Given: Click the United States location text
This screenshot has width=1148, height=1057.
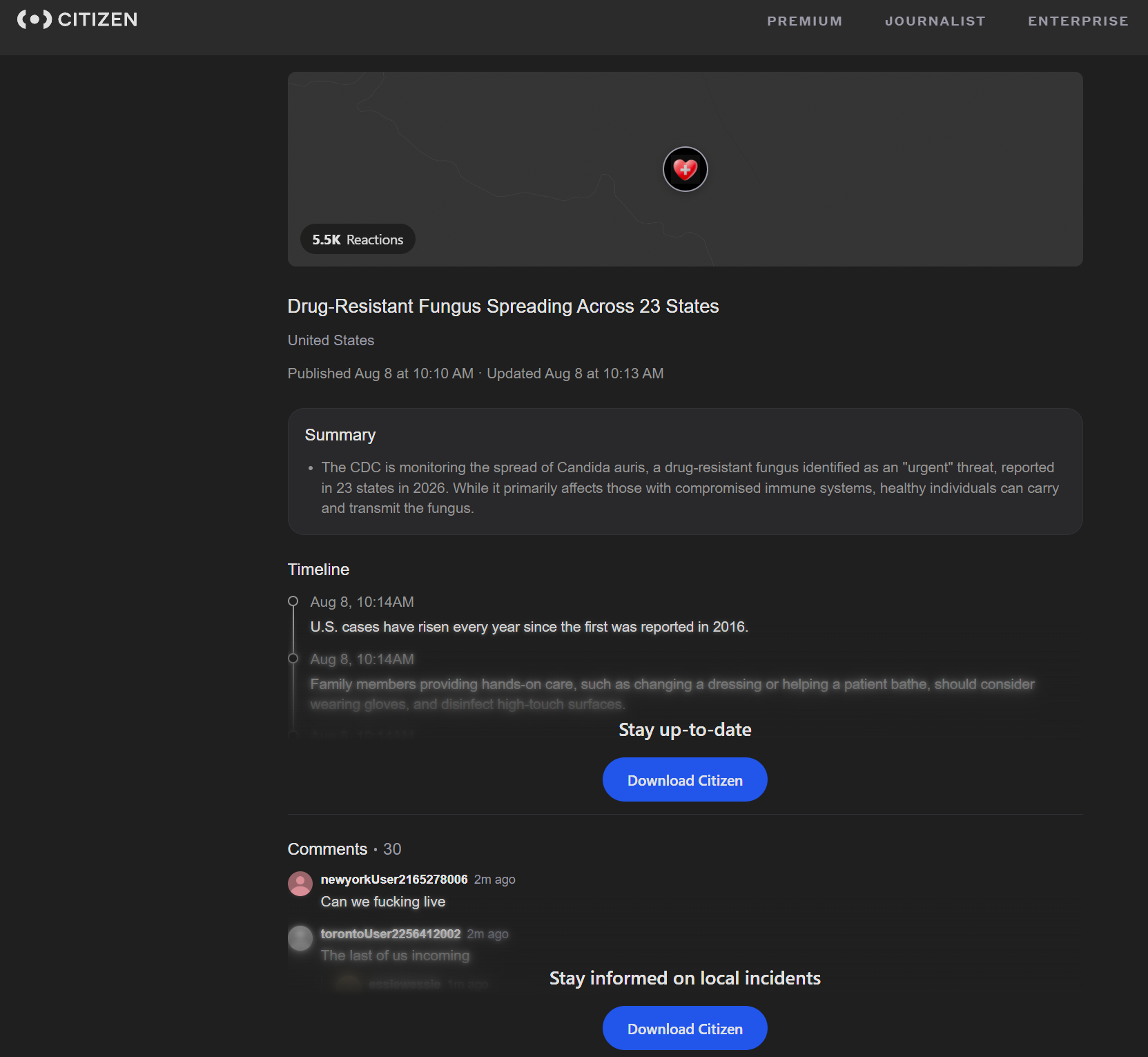Looking at the screenshot, I should click(331, 340).
